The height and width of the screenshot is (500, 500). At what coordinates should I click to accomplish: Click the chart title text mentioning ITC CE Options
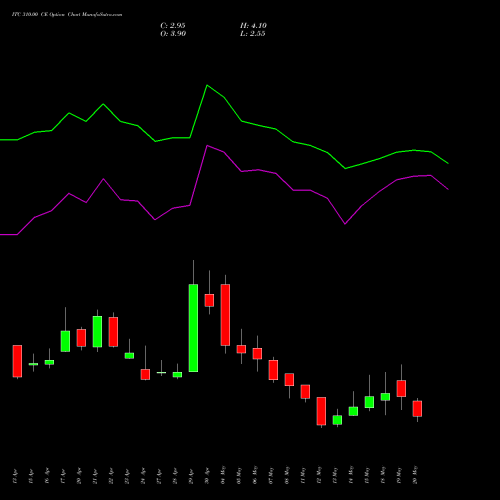[x=67, y=15]
